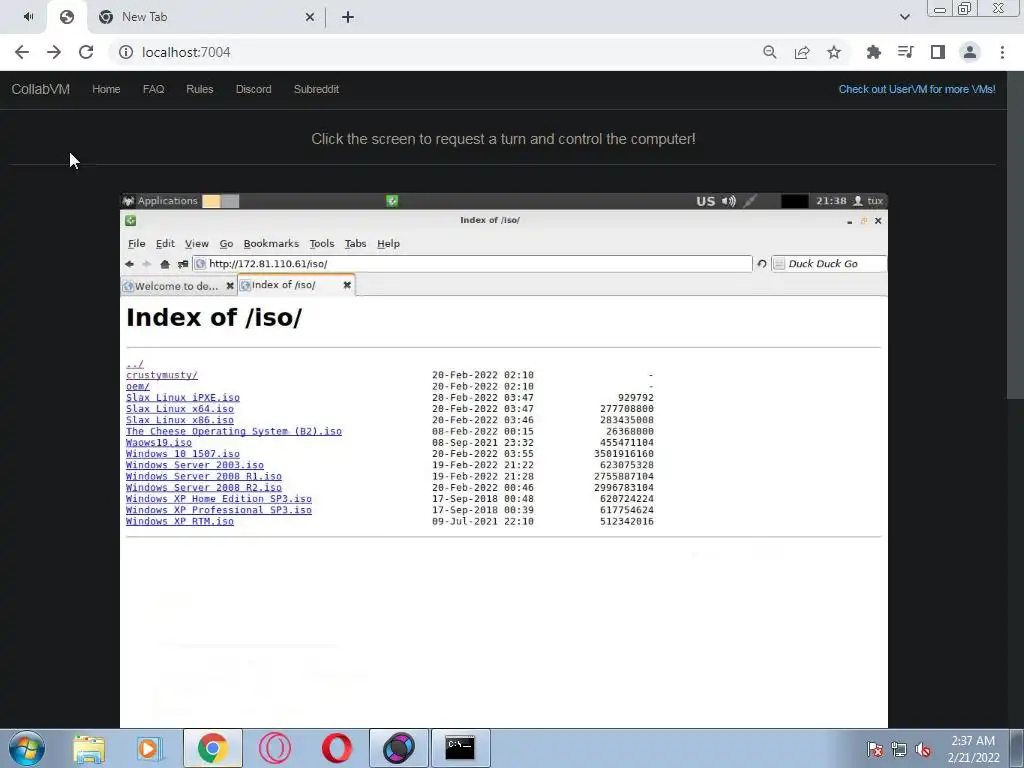Open the Tools menu in VM browser
The height and width of the screenshot is (768, 1024).
[x=321, y=244]
